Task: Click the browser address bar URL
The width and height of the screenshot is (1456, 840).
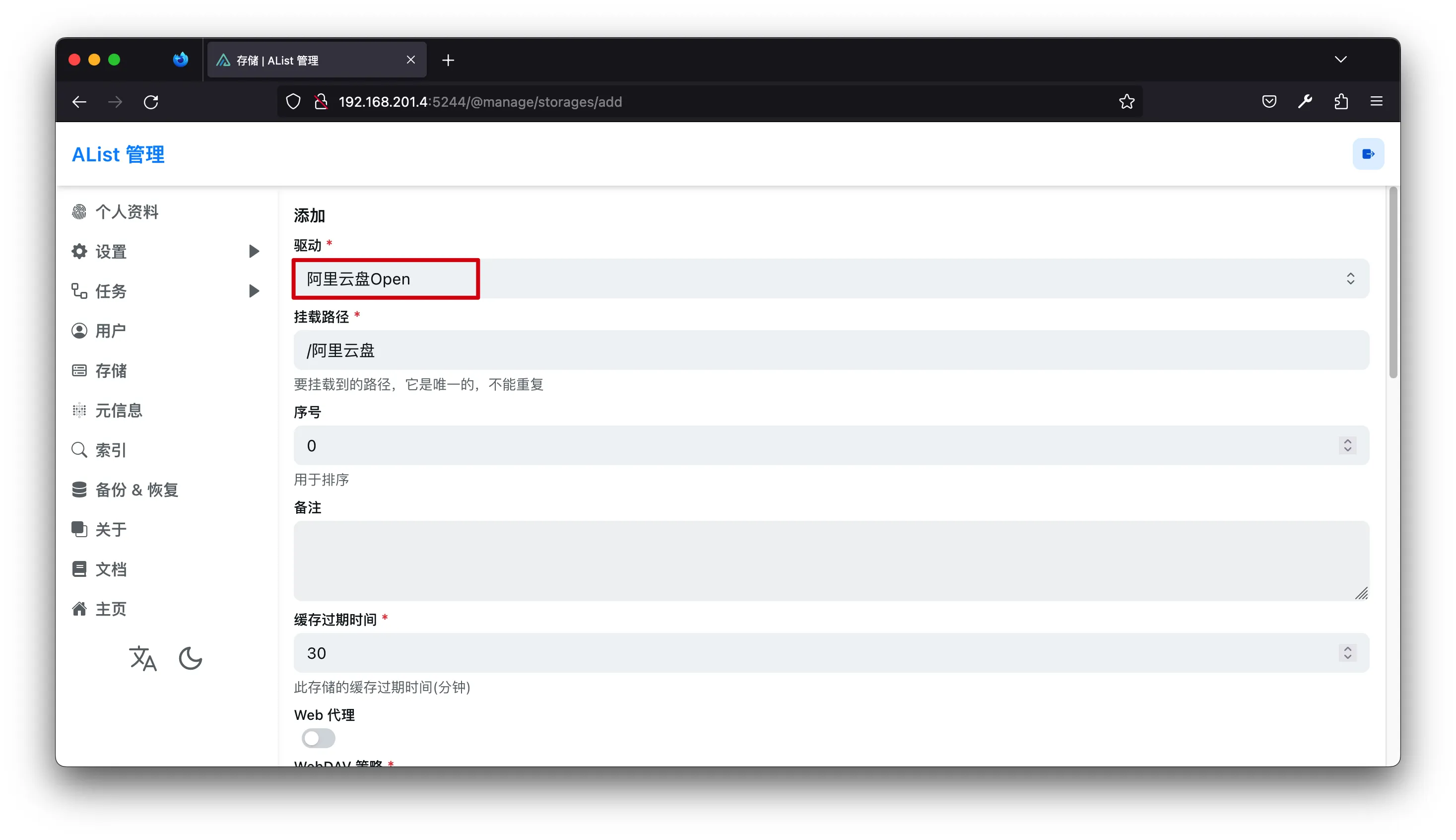Action: (480, 102)
